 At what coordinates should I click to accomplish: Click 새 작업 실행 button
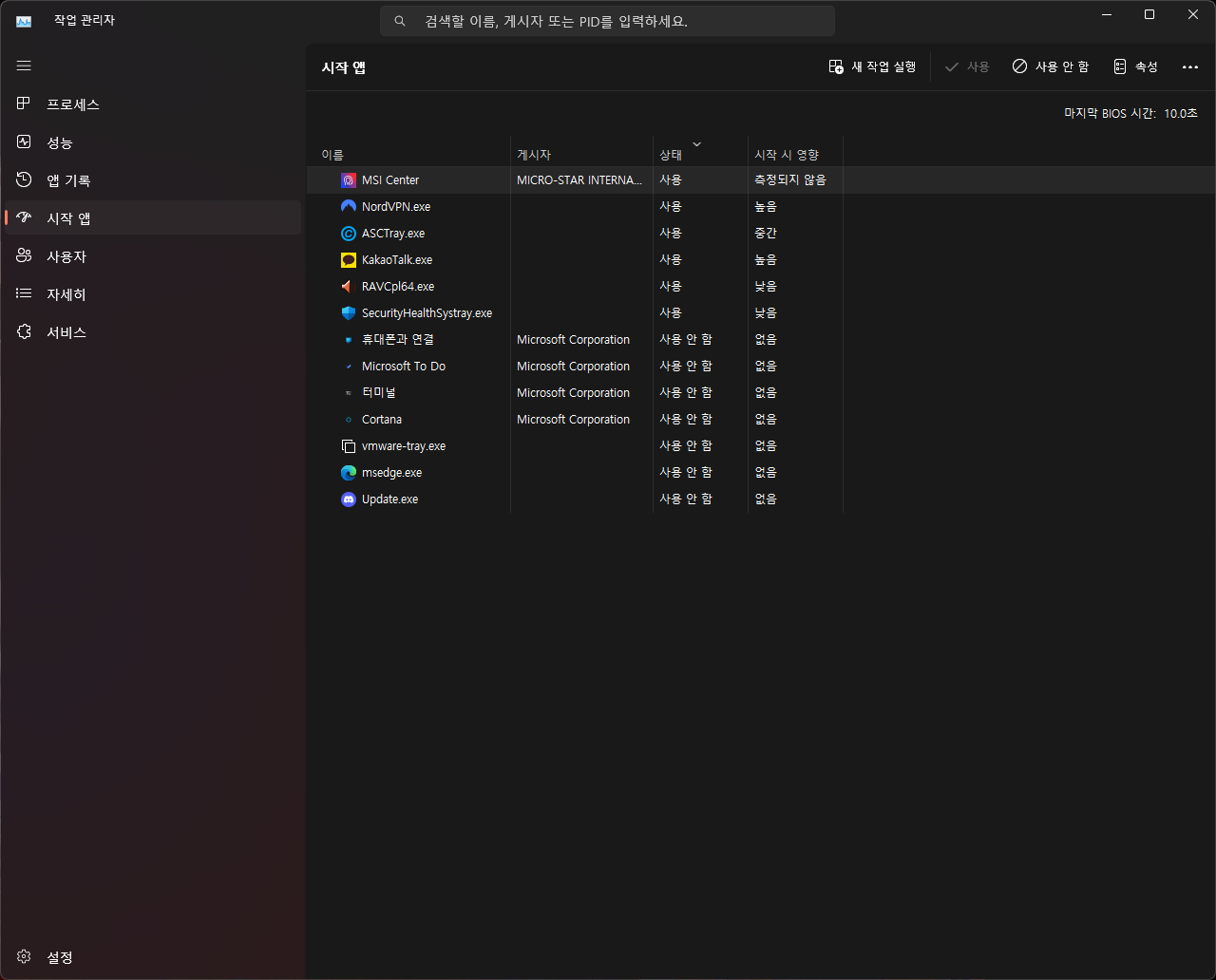click(x=872, y=66)
